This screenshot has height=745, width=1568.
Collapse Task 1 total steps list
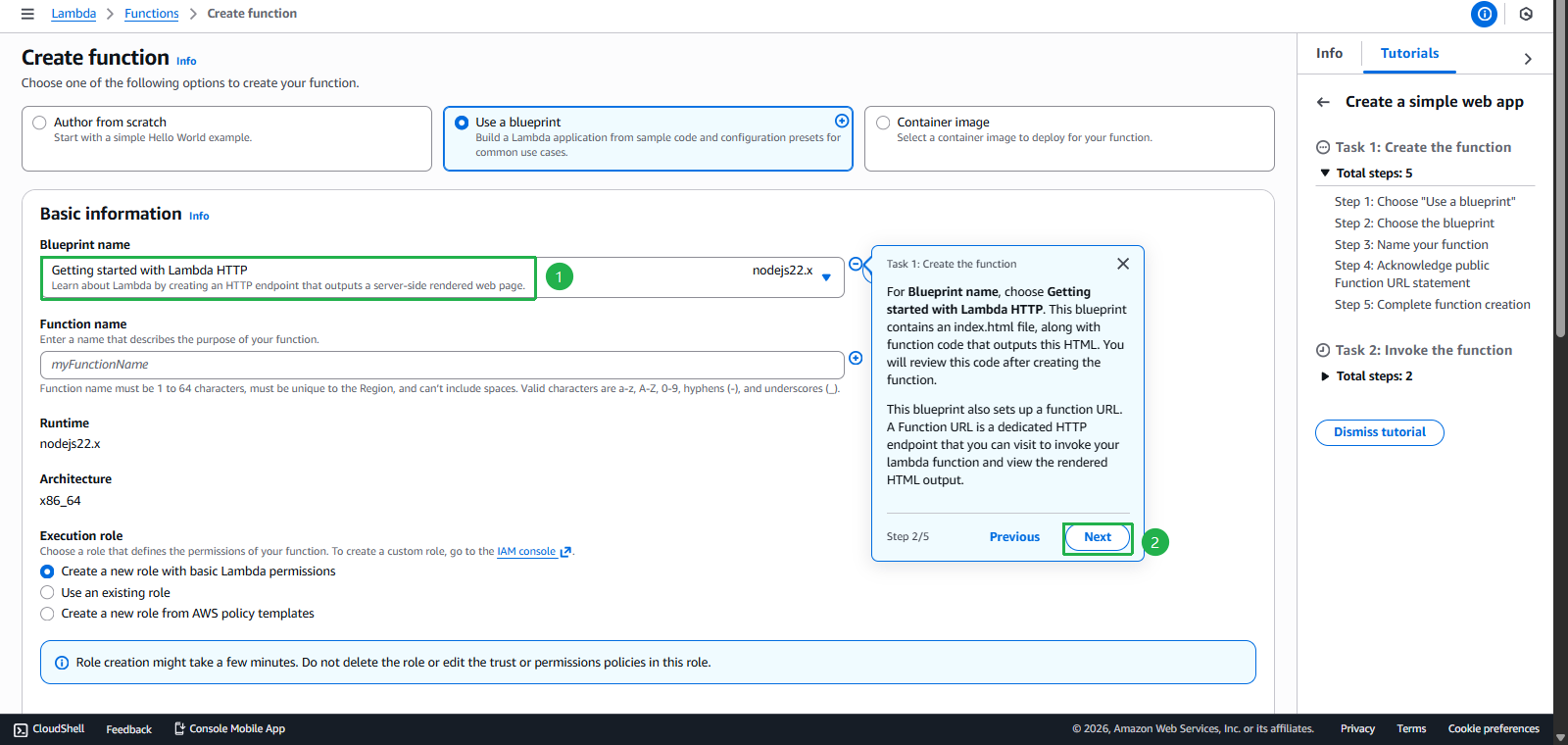[x=1325, y=174]
